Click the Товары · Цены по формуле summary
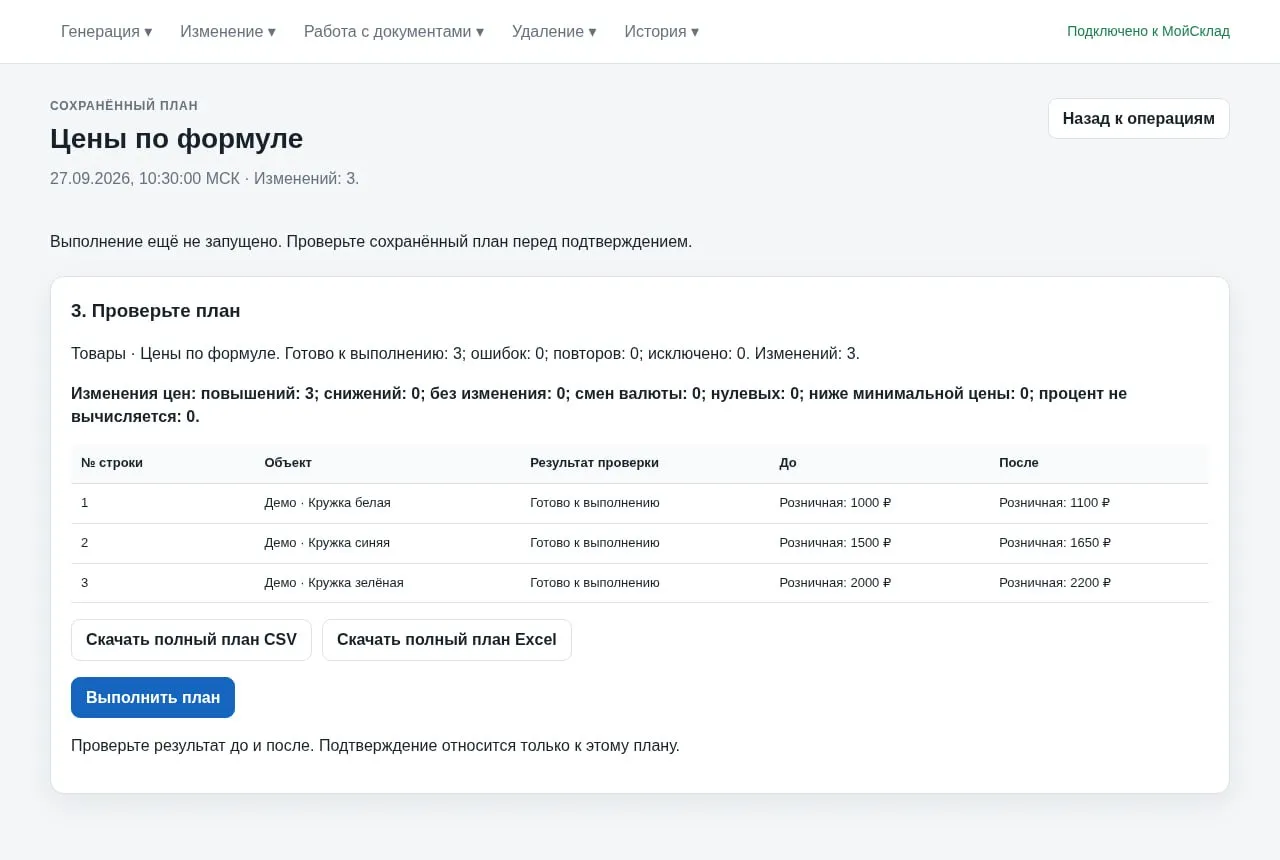Screen dimensions: 1280x860 pos(465,354)
